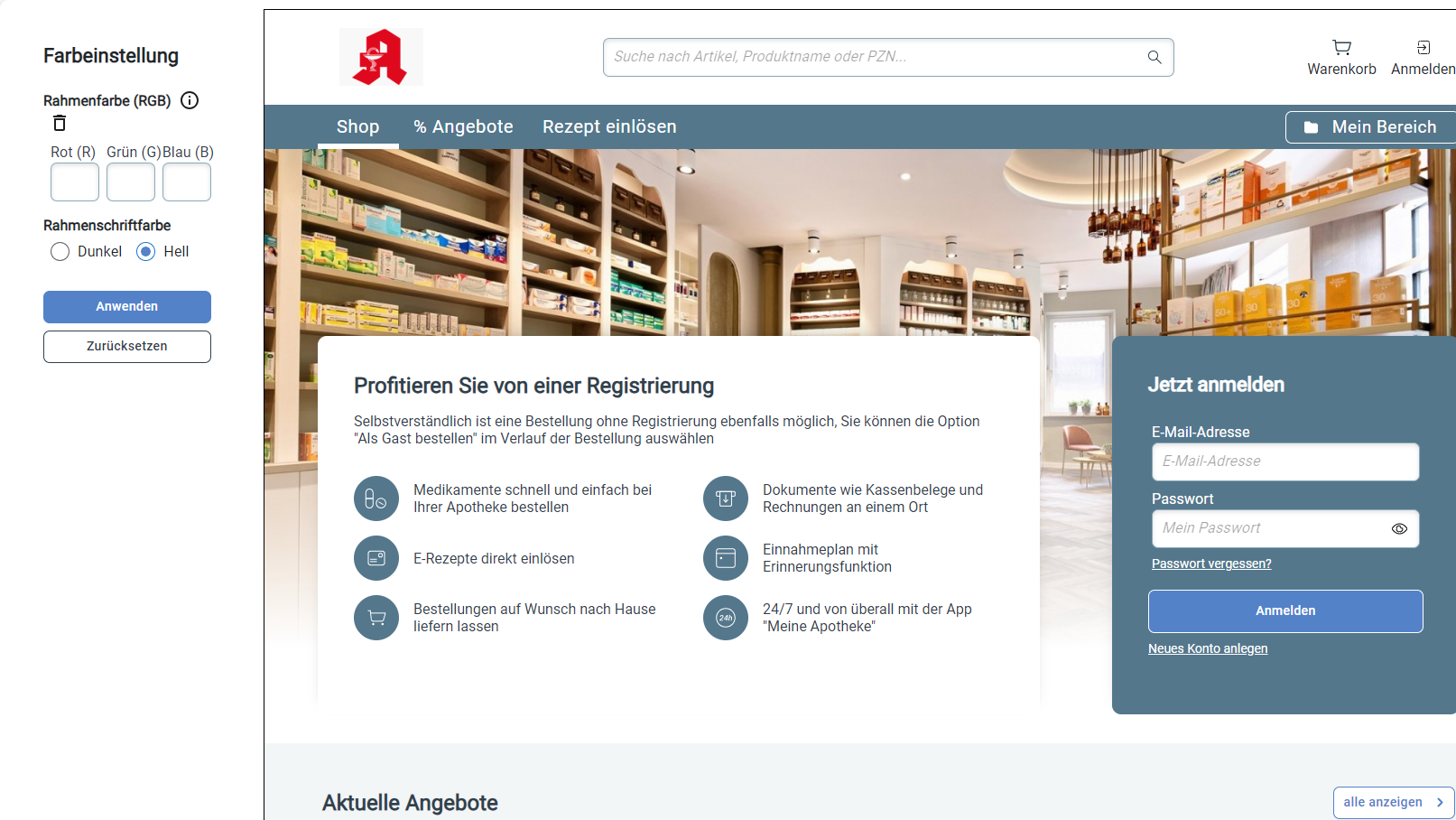Screen dimensions: 1456x820
Task: Open the Warenkorb shopping cart
Action: tap(1341, 57)
